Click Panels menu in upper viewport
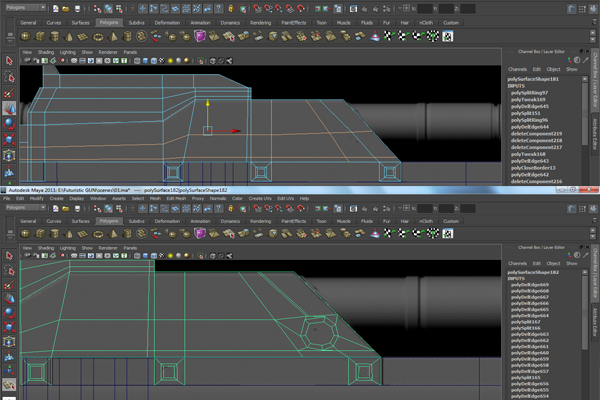 click(130, 52)
